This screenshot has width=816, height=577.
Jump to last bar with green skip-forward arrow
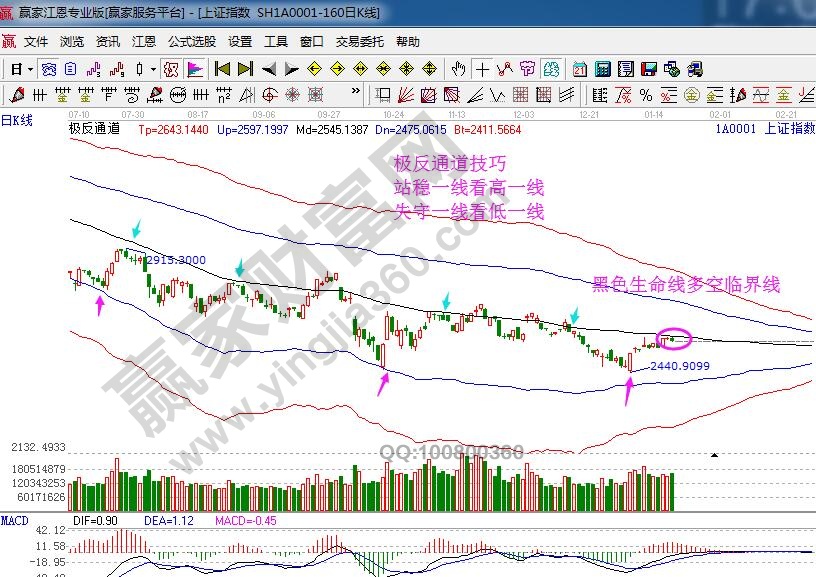246,69
